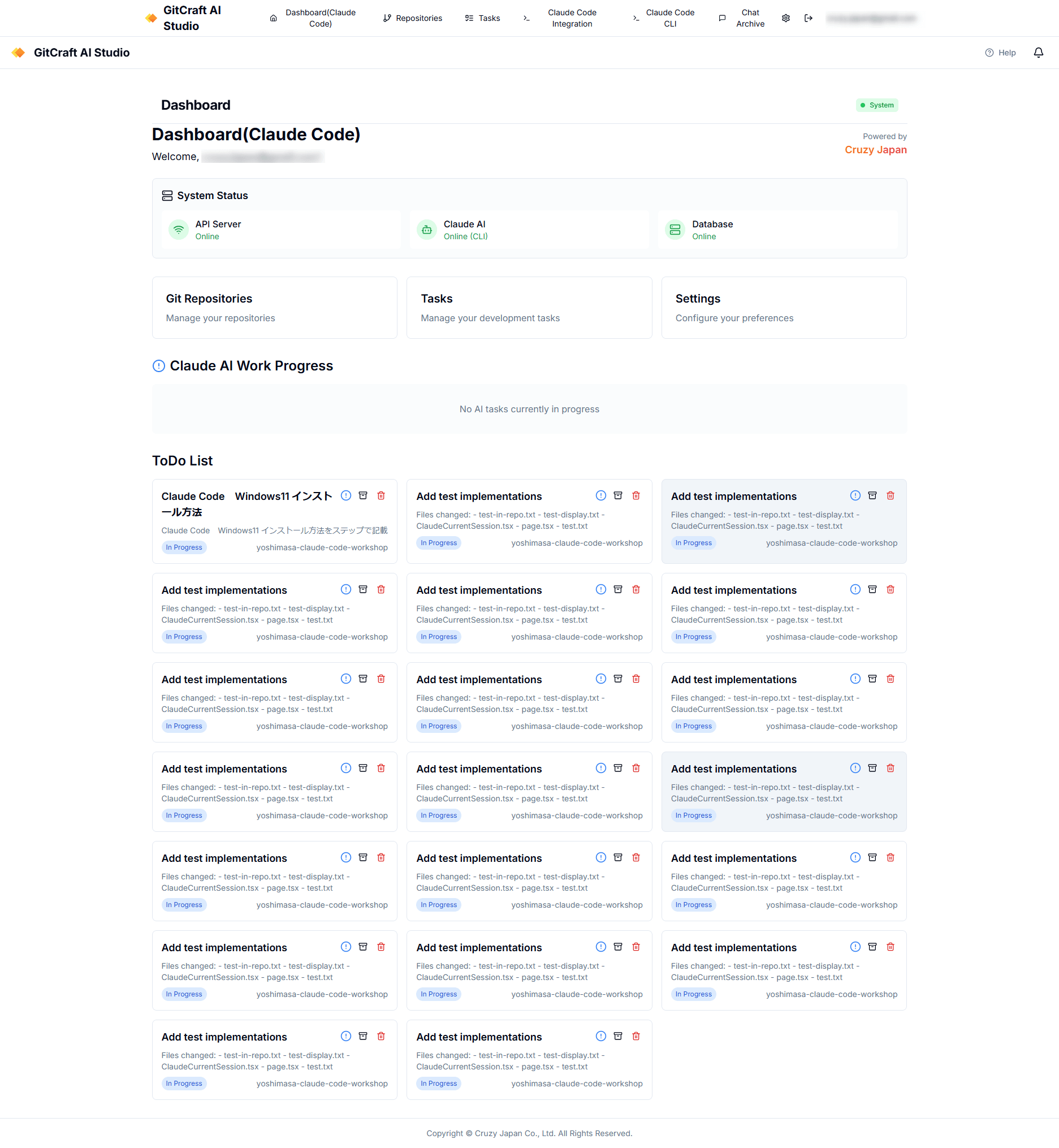Image resolution: width=1059 pixels, height=1148 pixels.
Task: Delete the Claude Code Windows11 todo card
Action: pos(381,495)
